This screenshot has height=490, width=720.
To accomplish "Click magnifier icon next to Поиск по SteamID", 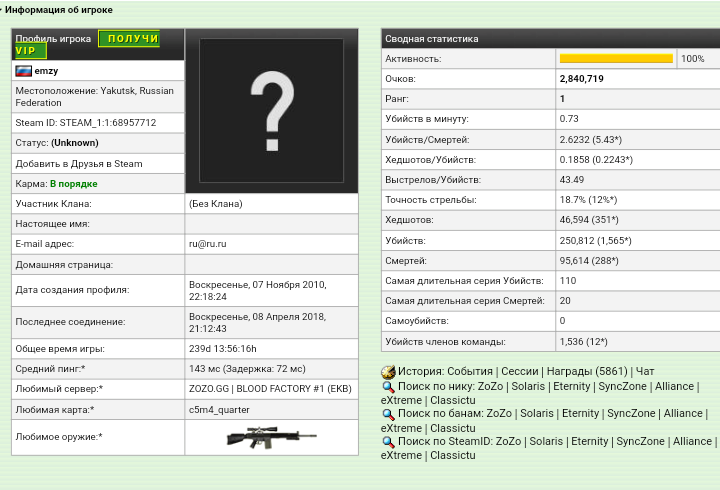I will click(x=388, y=442).
